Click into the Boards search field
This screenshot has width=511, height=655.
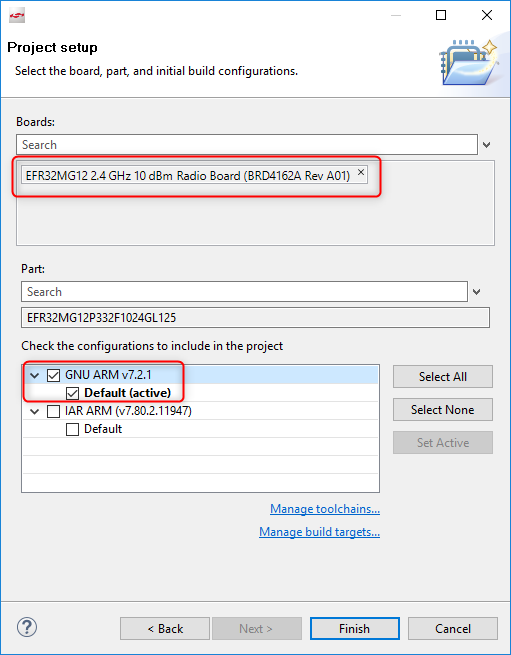coord(247,145)
